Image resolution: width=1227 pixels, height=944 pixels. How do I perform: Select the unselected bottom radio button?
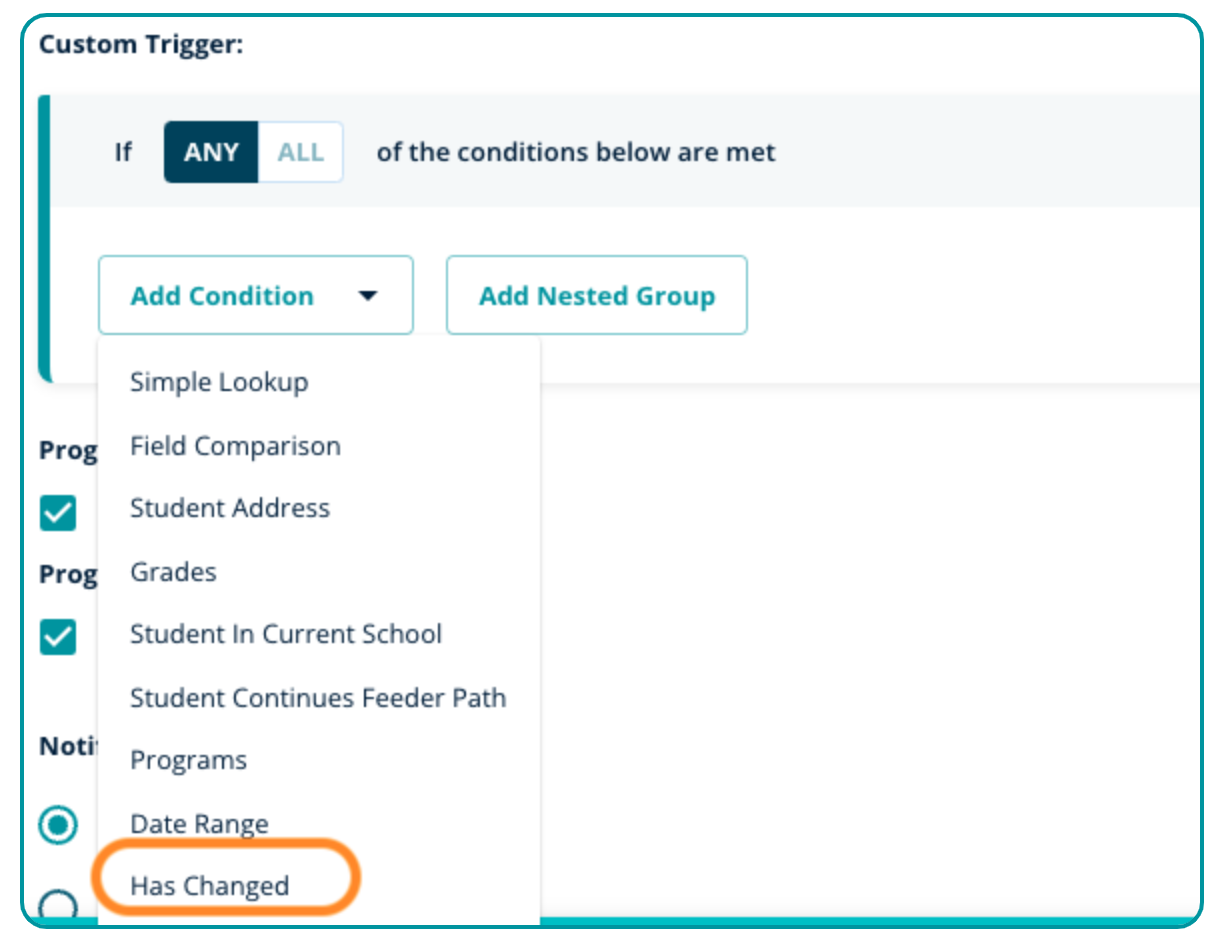58,905
